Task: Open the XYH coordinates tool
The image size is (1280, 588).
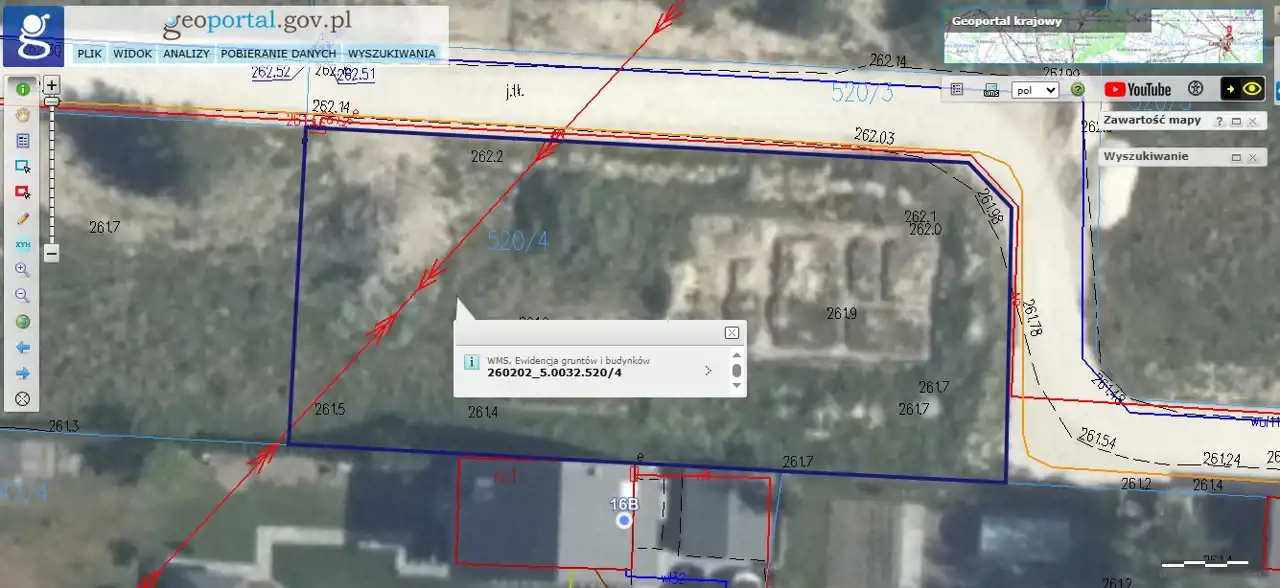Action: point(22,244)
